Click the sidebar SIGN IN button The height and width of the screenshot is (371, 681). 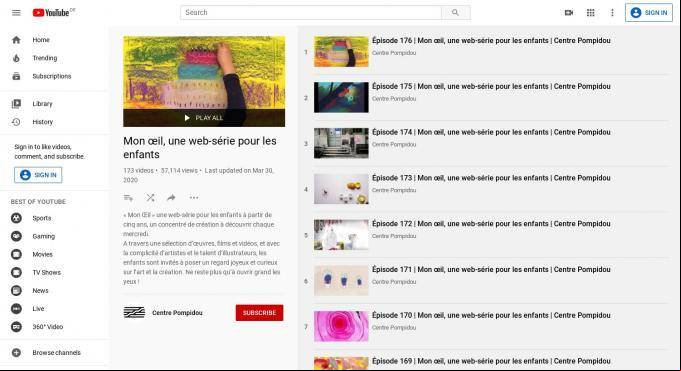pyautogui.click(x=38, y=175)
